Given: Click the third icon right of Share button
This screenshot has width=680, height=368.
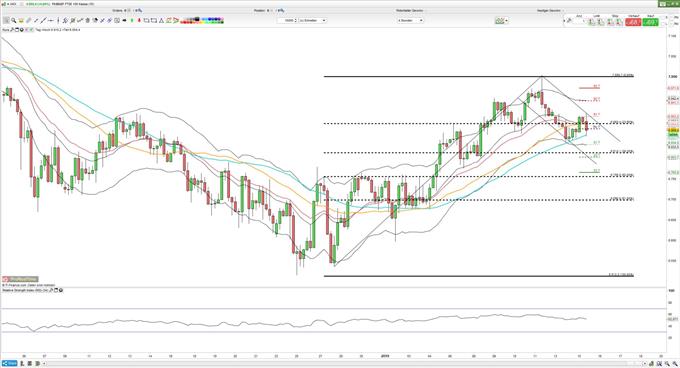Looking at the screenshot, I should pyautogui.click(x=38, y=363).
